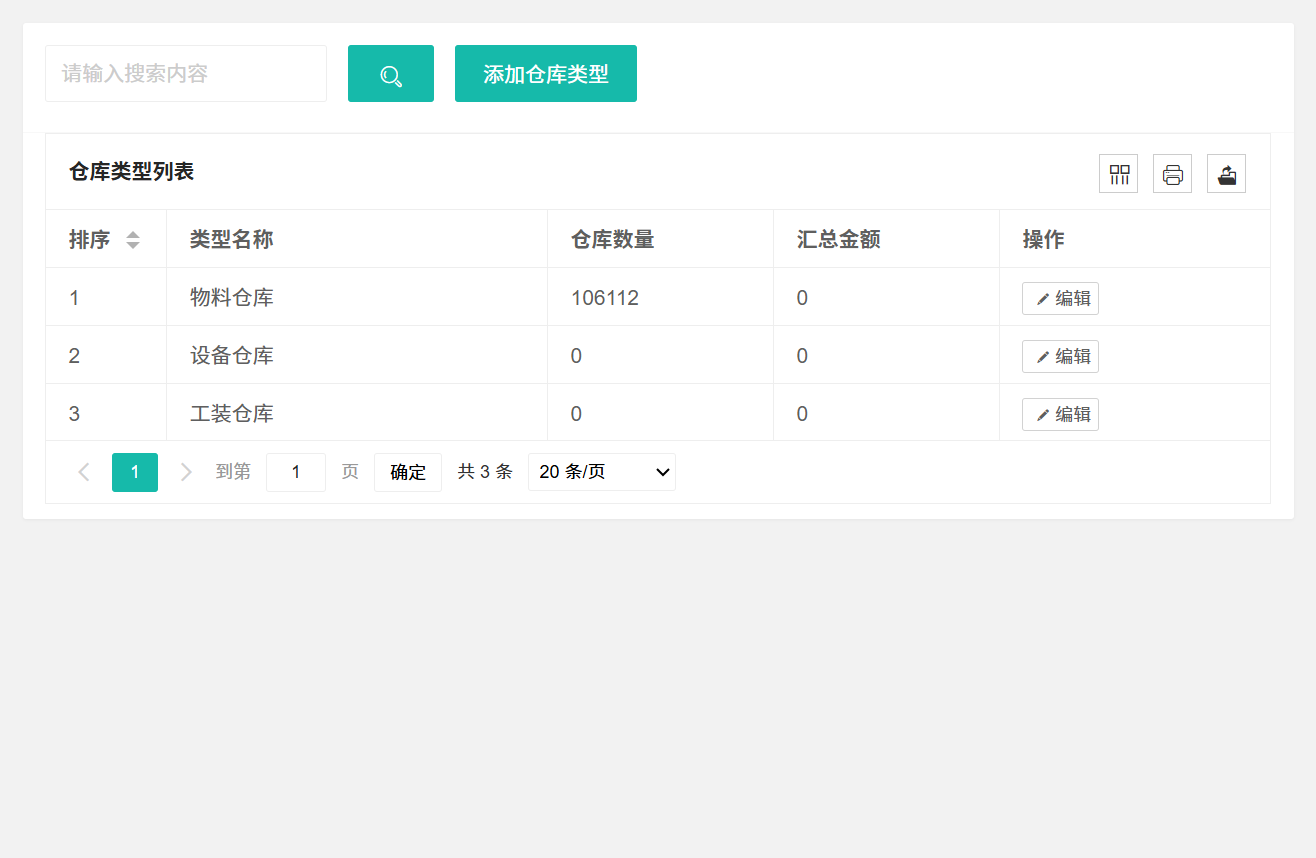Click the 106112 warehouse count value
The width and height of the screenshot is (1316, 858).
605,298
